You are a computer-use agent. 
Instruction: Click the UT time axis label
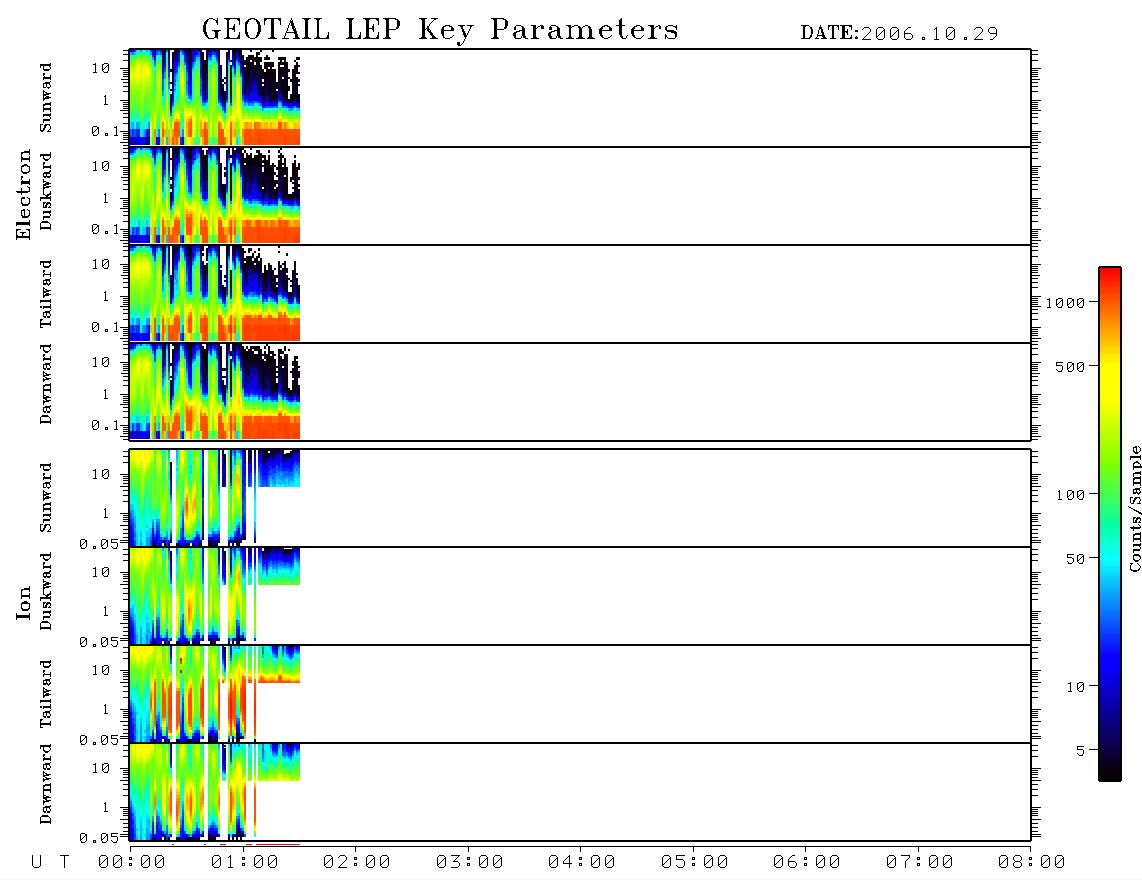click(x=50, y=863)
